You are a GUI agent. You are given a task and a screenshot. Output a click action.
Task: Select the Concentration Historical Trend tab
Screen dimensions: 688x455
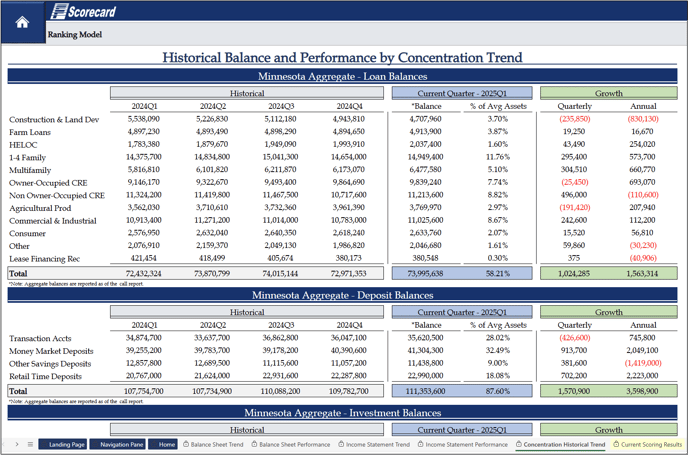564,444
